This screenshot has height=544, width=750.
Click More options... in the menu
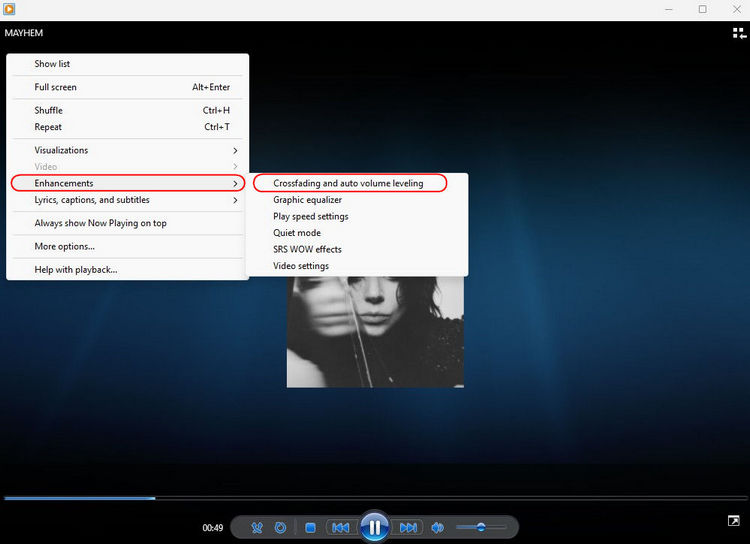[x=65, y=246]
